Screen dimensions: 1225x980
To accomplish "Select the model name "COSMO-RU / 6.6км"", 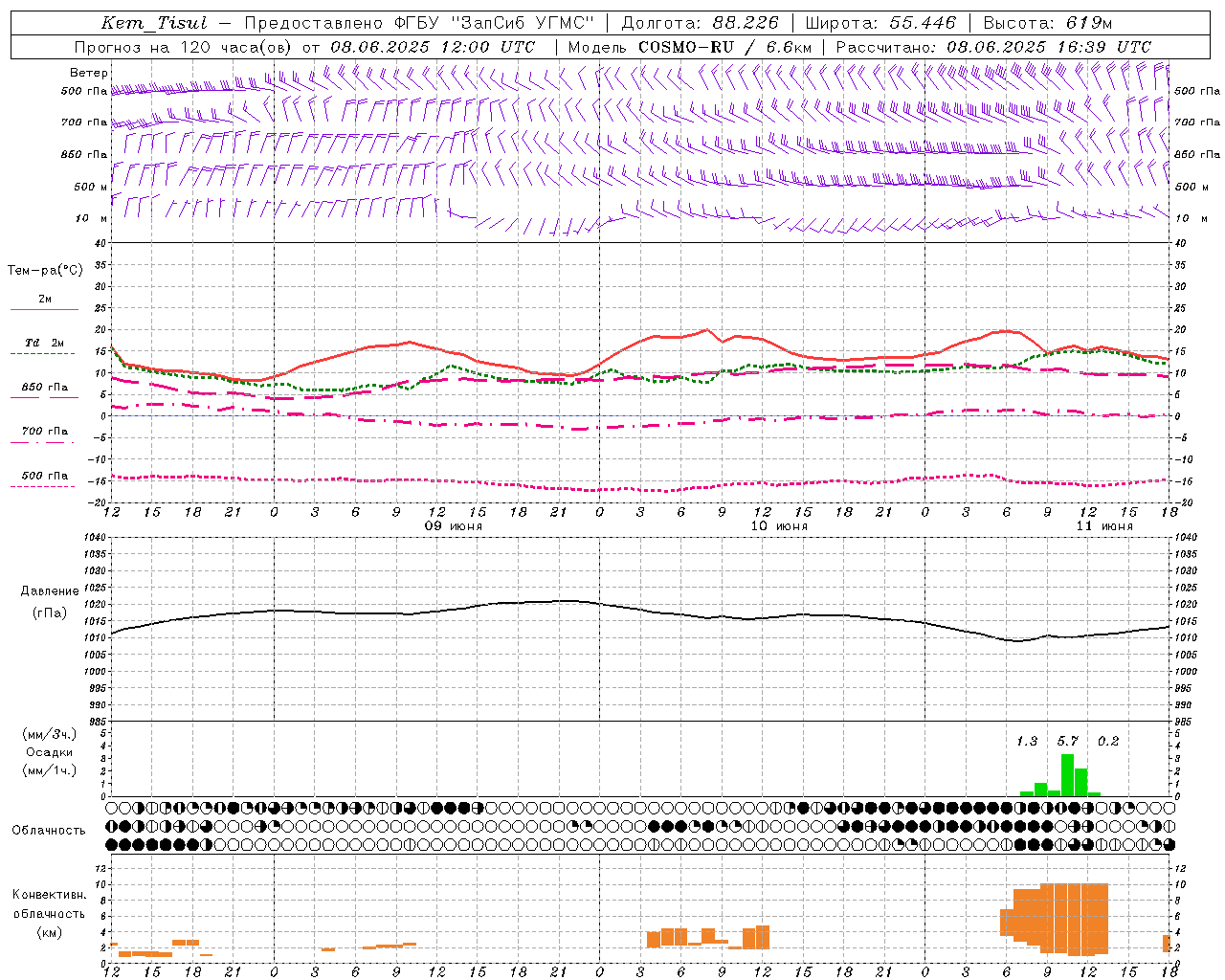I will coord(724,47).
